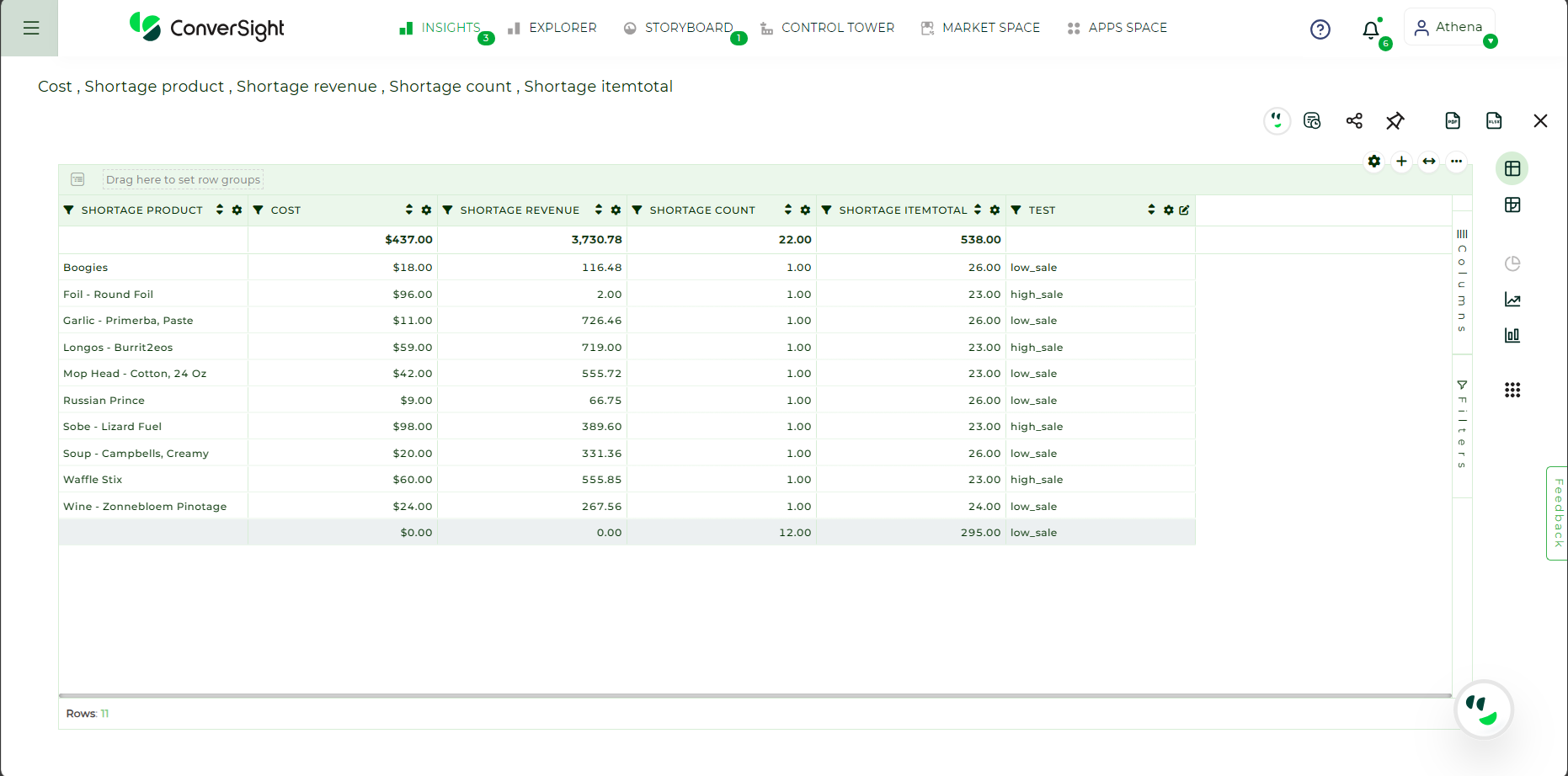Click the 295.00 itemtotal cell

tap(911, 533)
